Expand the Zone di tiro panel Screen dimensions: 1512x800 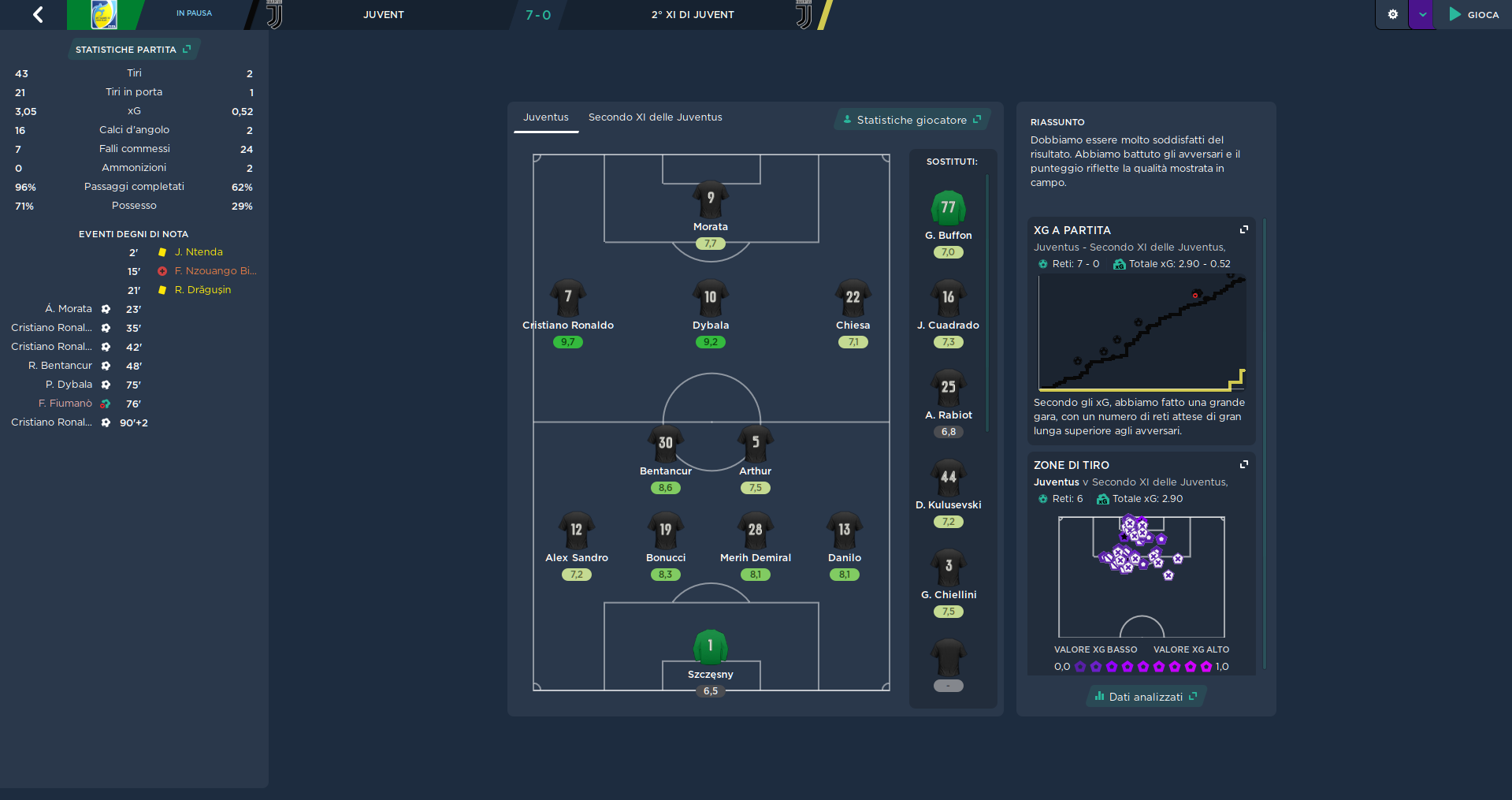(x=1244, y=464)
